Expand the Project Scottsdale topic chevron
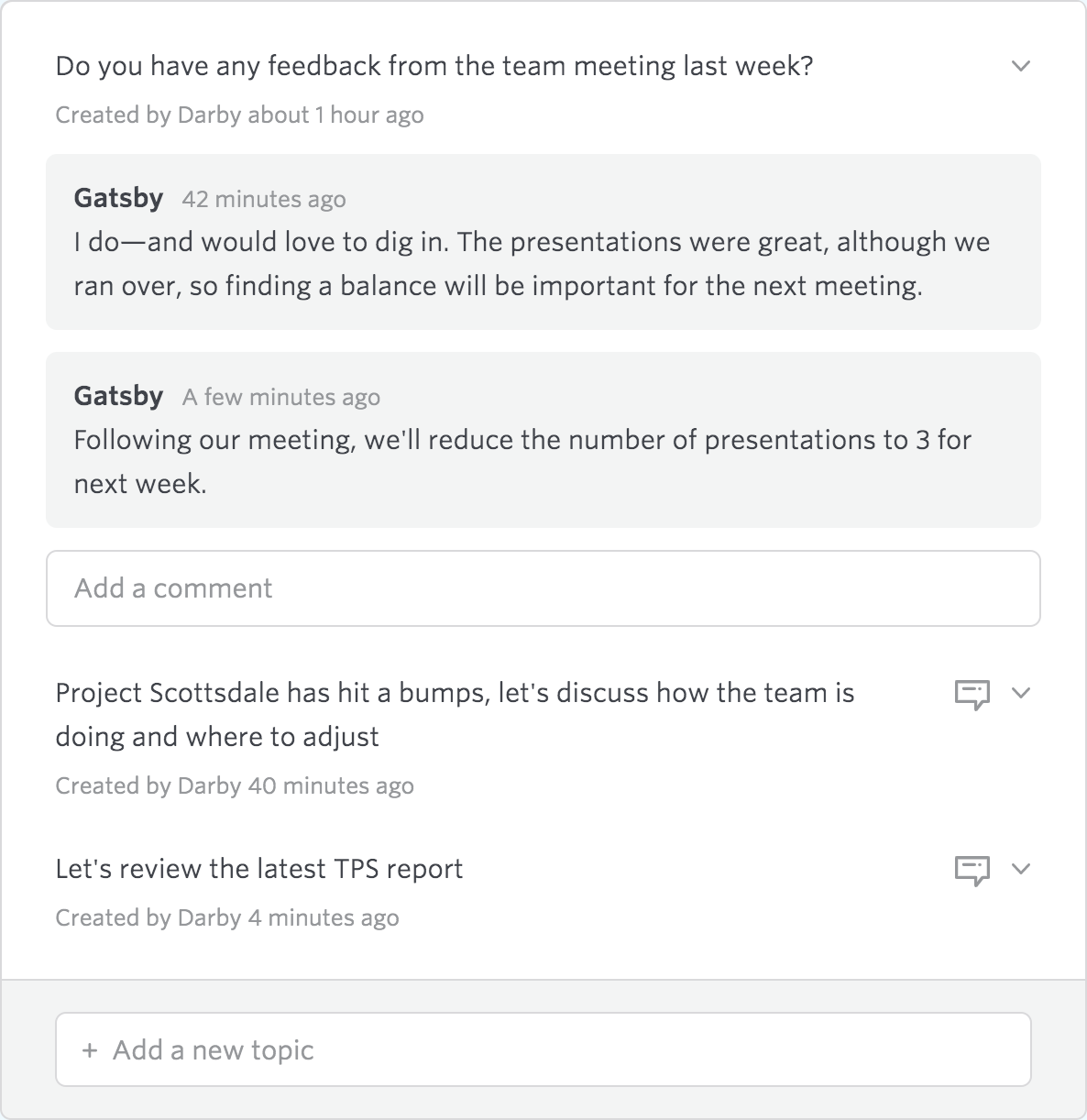 (x=1021, y=694)
